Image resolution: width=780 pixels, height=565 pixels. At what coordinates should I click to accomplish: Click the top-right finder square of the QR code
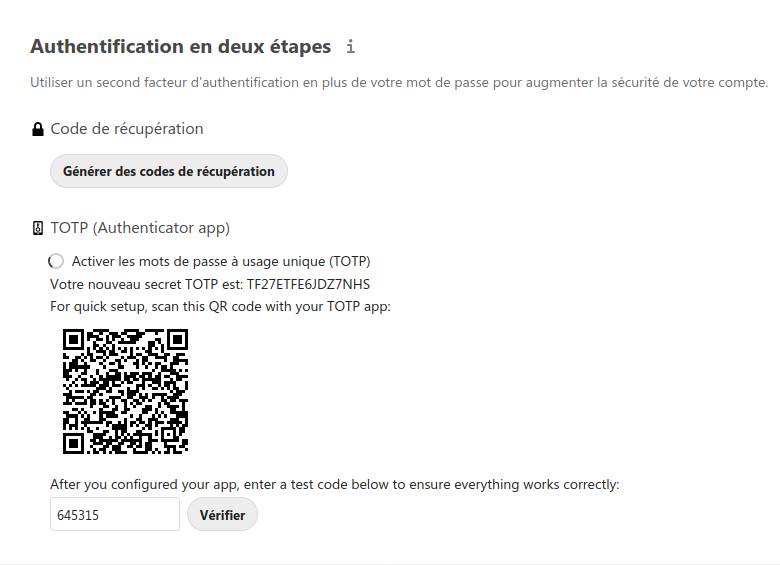point(178,340)
